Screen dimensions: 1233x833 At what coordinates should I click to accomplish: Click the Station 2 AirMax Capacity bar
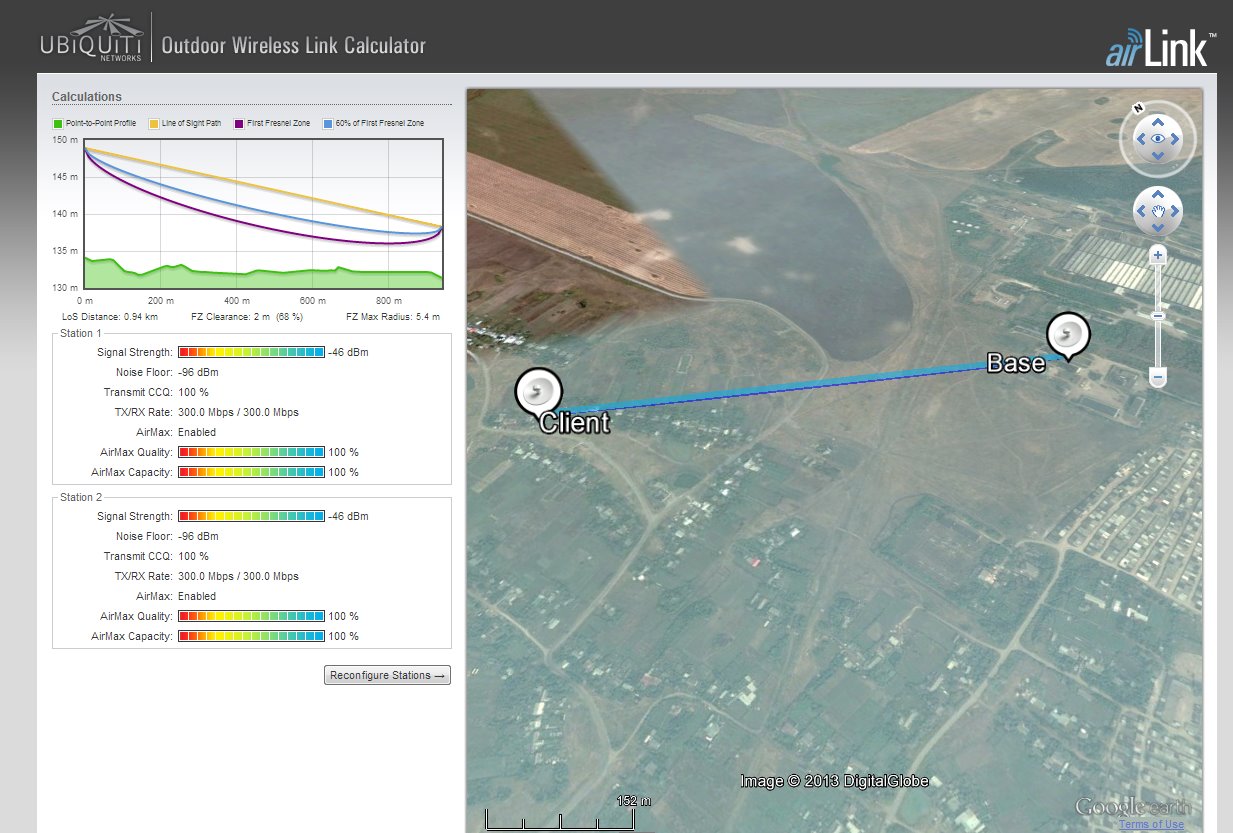[251, 636]
